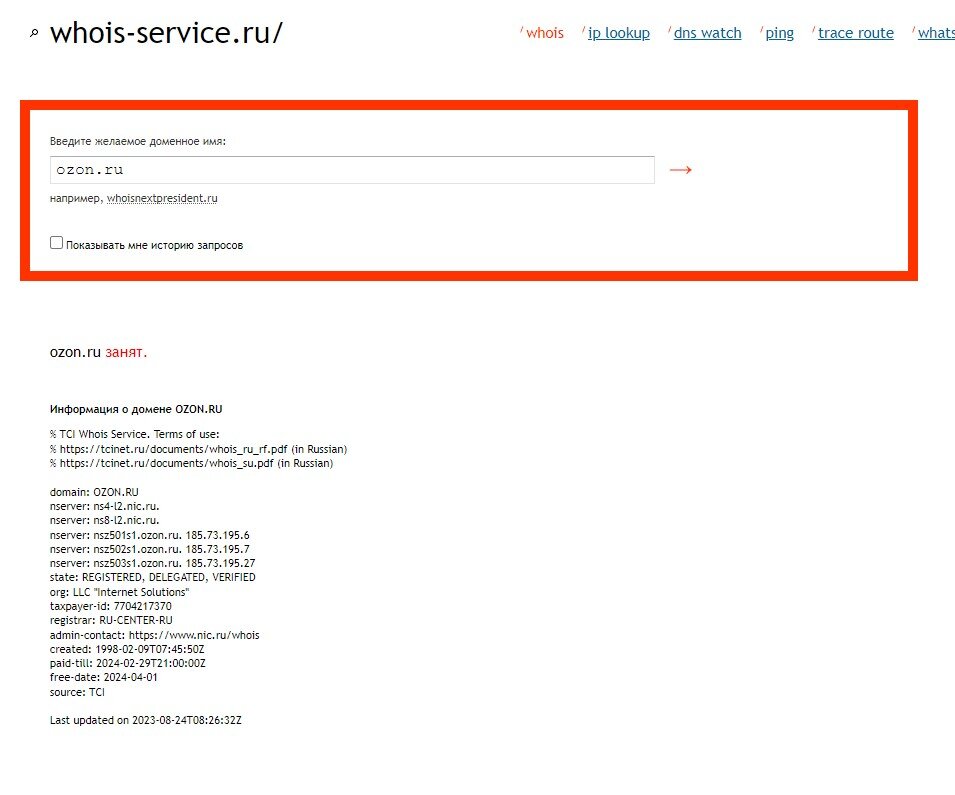
Task: Click the 'source: TCI' line
Action: click(77, 692)
